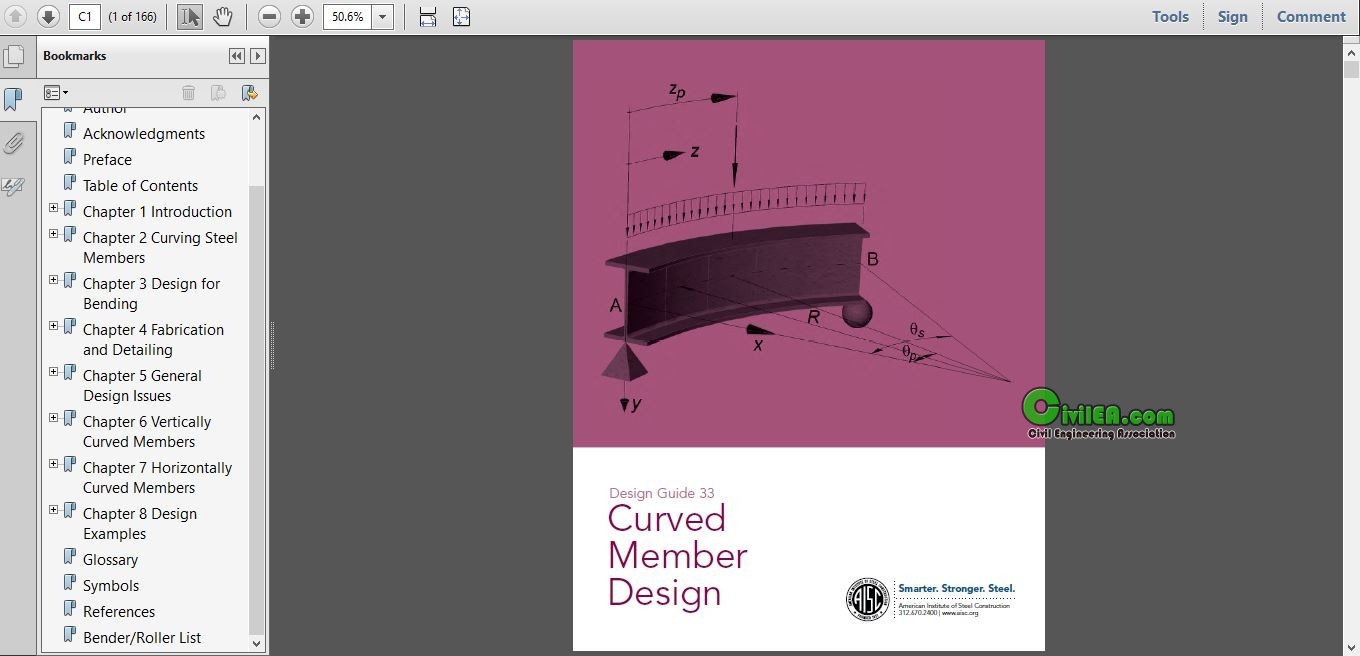The image size is (1360, 656).
Task: Open the Tools pane
Action: click(1170, 16)
